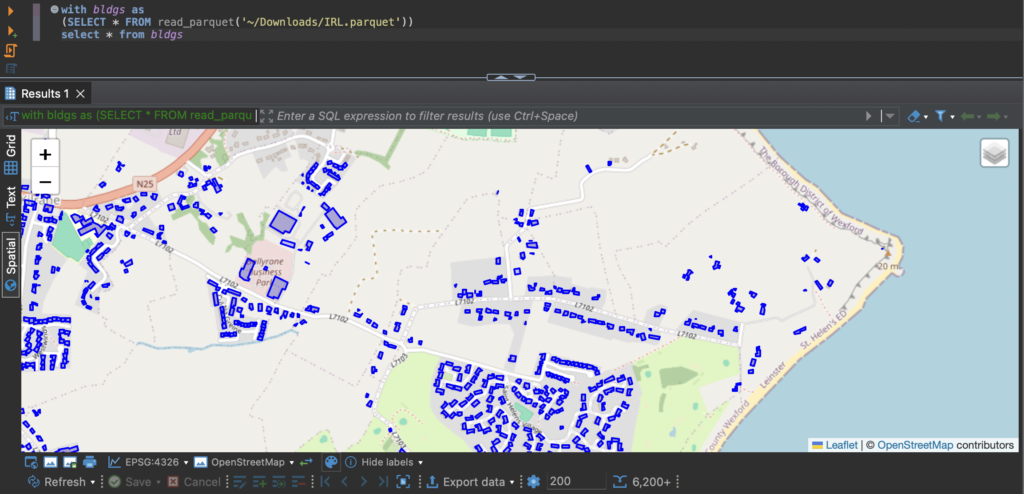Image resolution: width=1024 pixels, height=494 pixels.
Task: Toggle record mode icon in bottom toolbar
Action: tap(404, 482)
